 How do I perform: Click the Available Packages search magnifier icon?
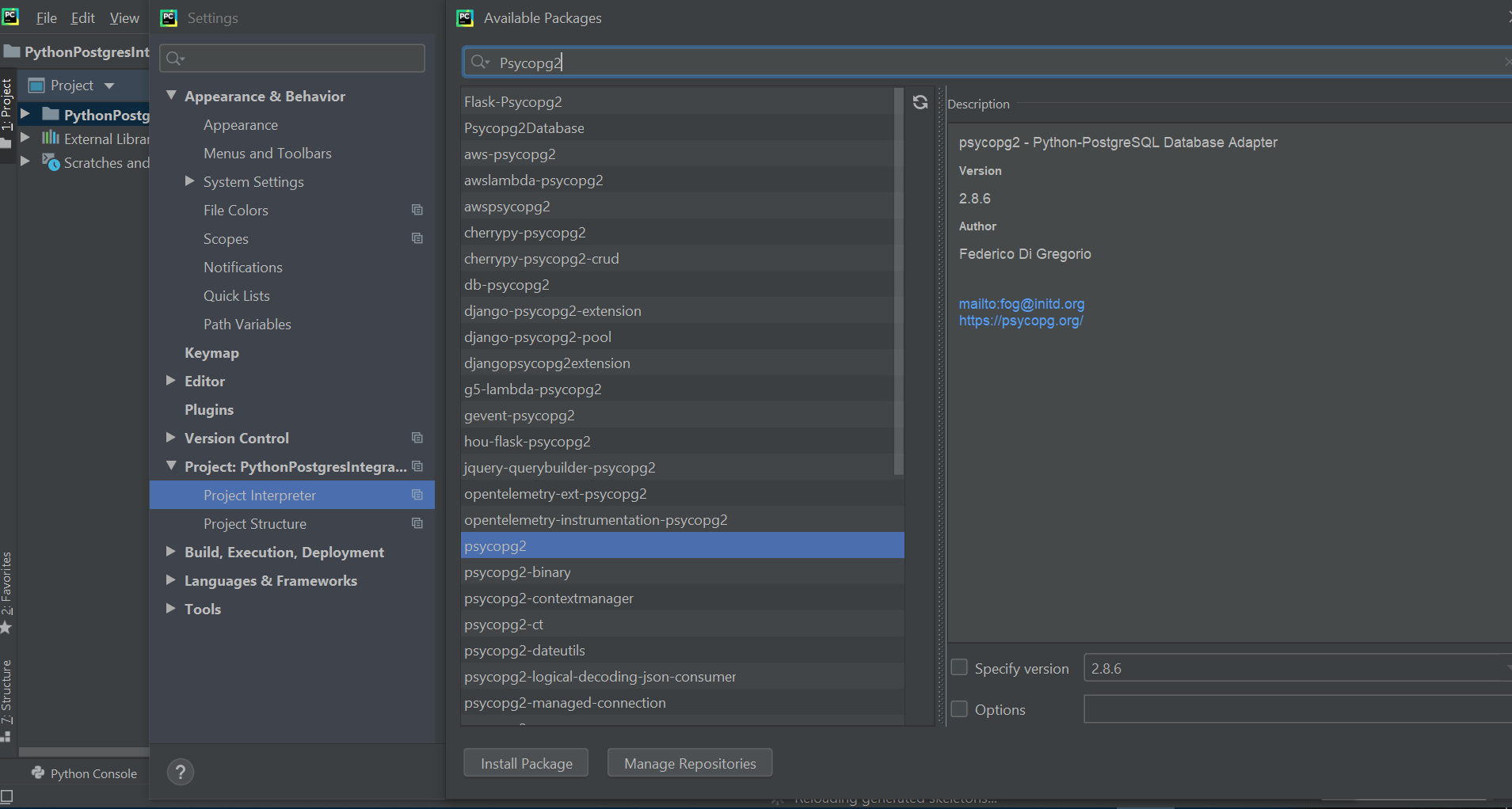coord(479,62)
